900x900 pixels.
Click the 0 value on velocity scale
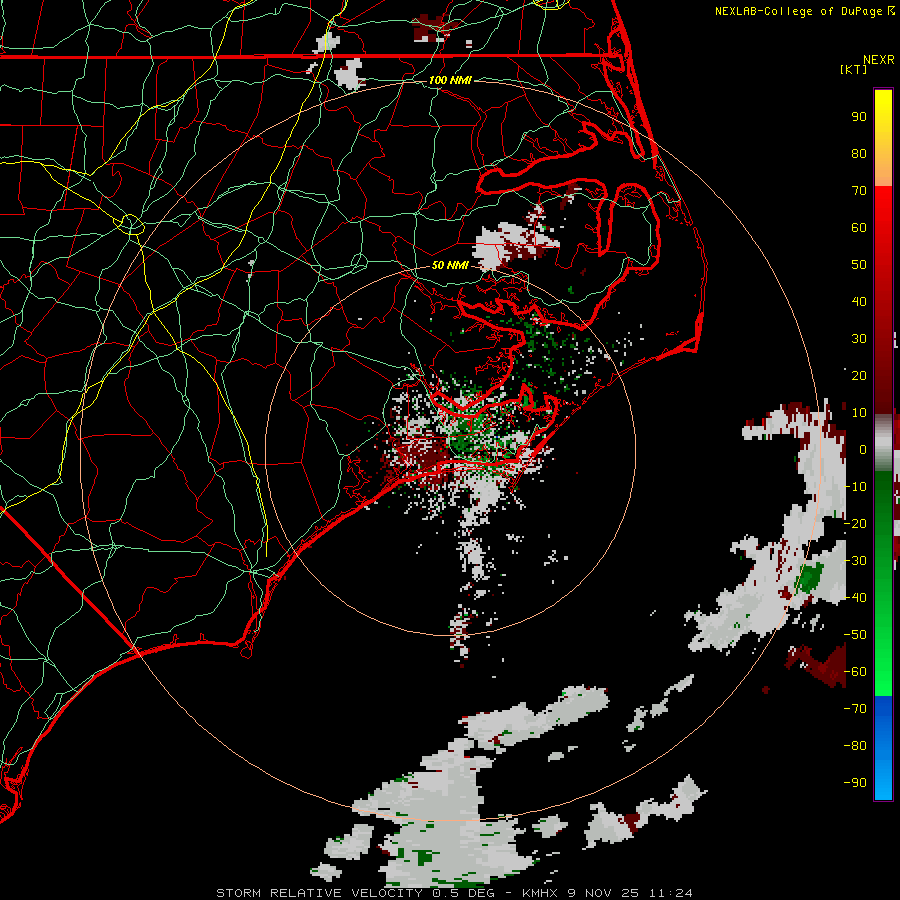tap(863, 449)
